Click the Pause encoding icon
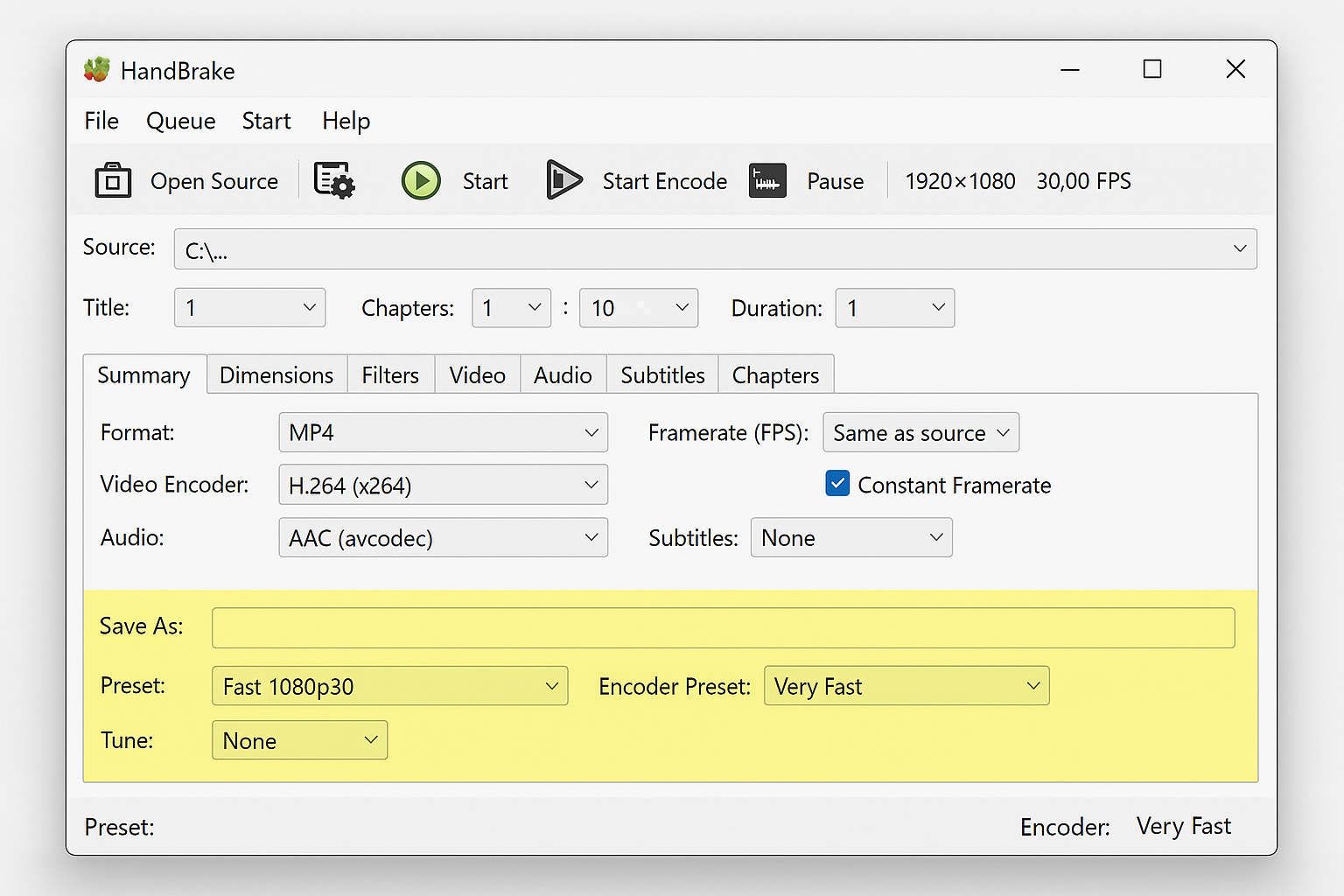 [767, 180]
